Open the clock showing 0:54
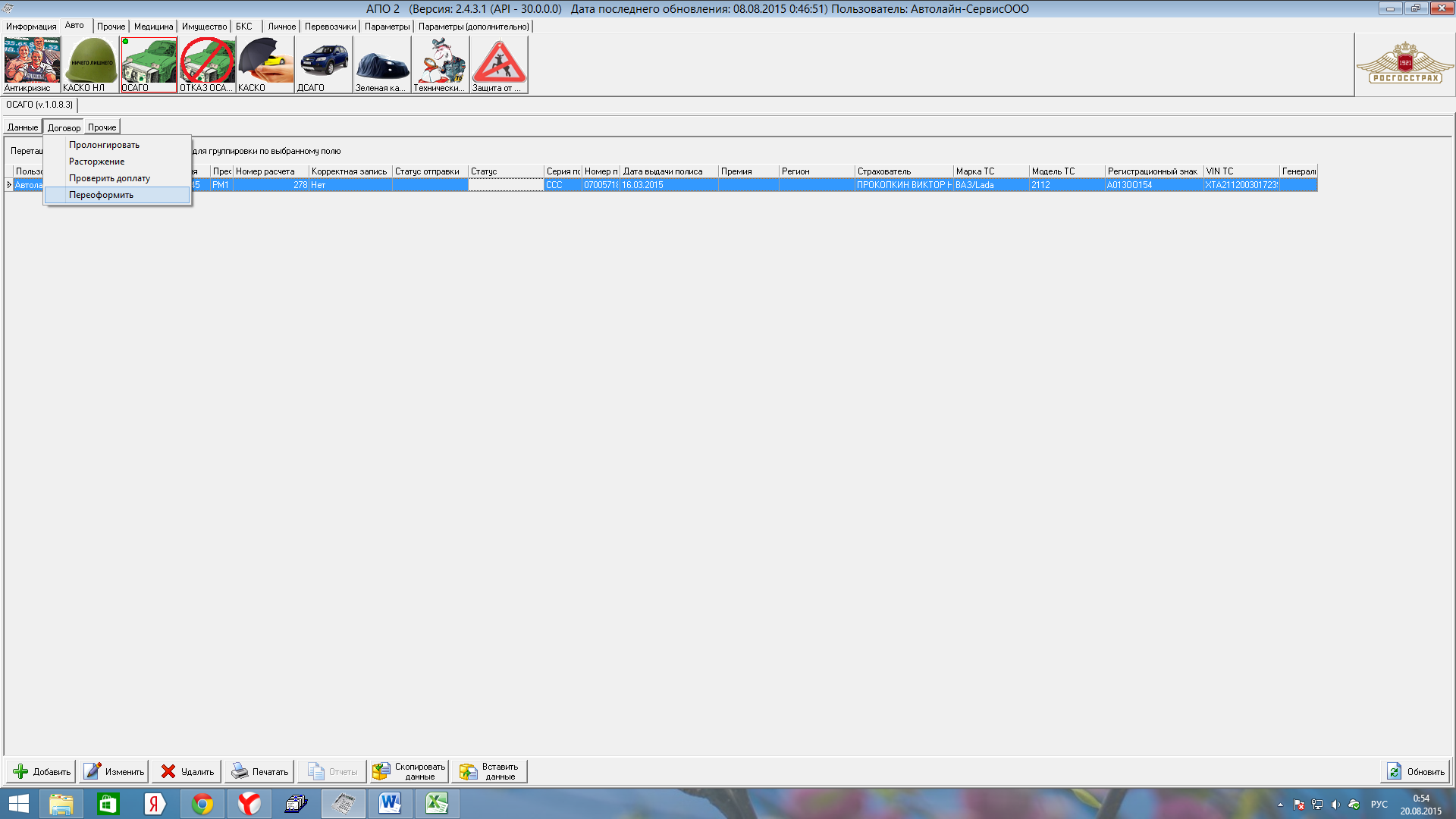This screenshot has width=1456, height=819. pos(1420,804)
